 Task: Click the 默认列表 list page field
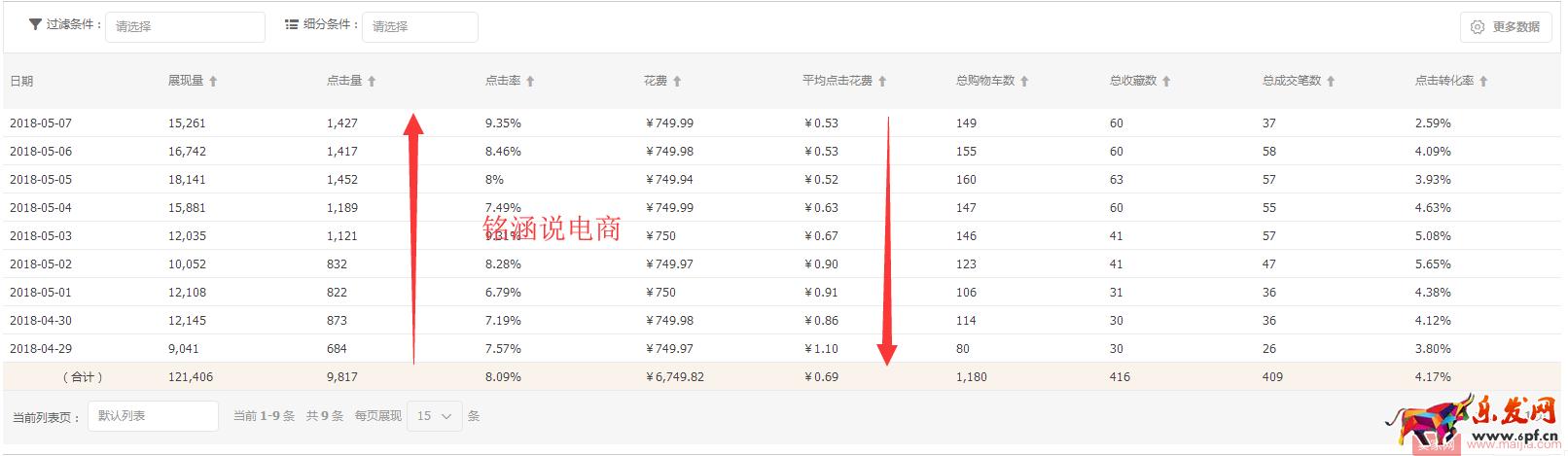(x=153, y=416)
